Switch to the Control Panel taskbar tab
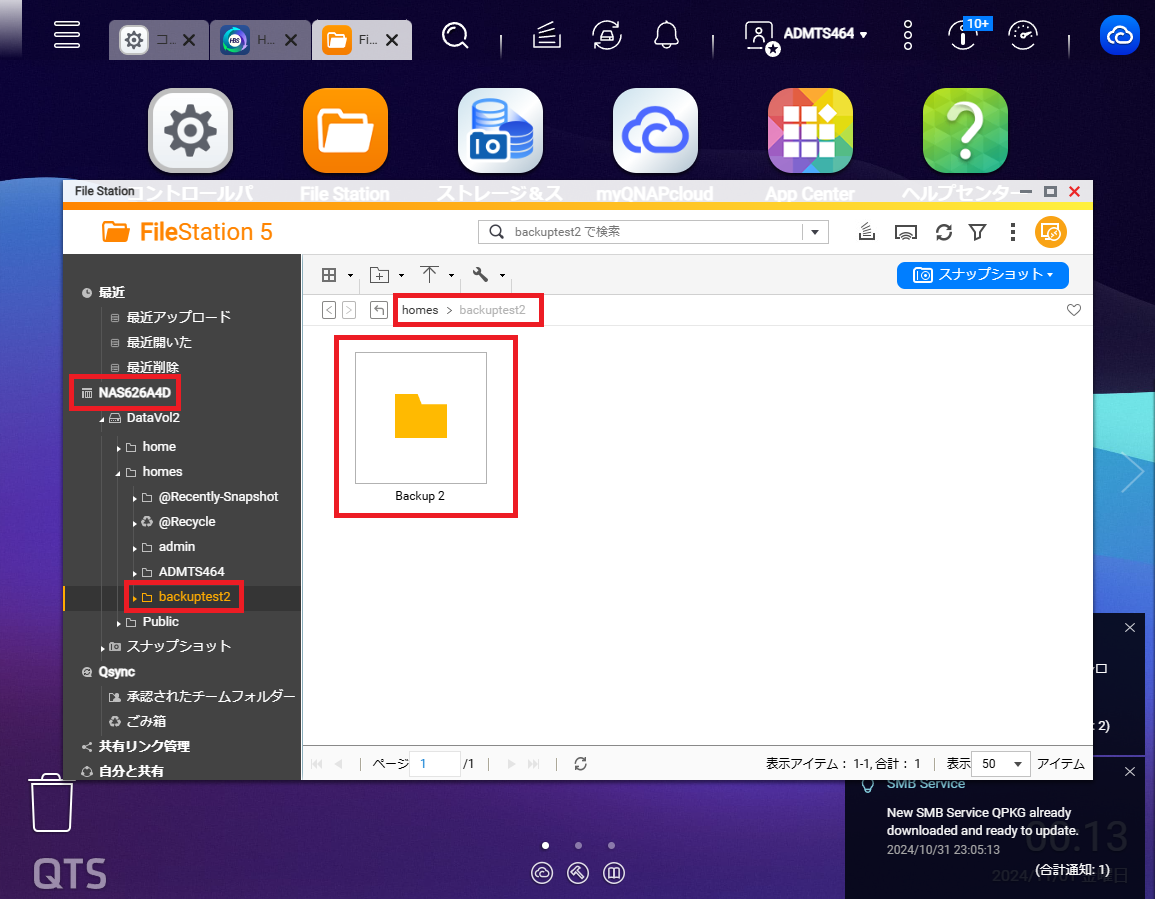1155x899 pixels. [x=158, y=40]
